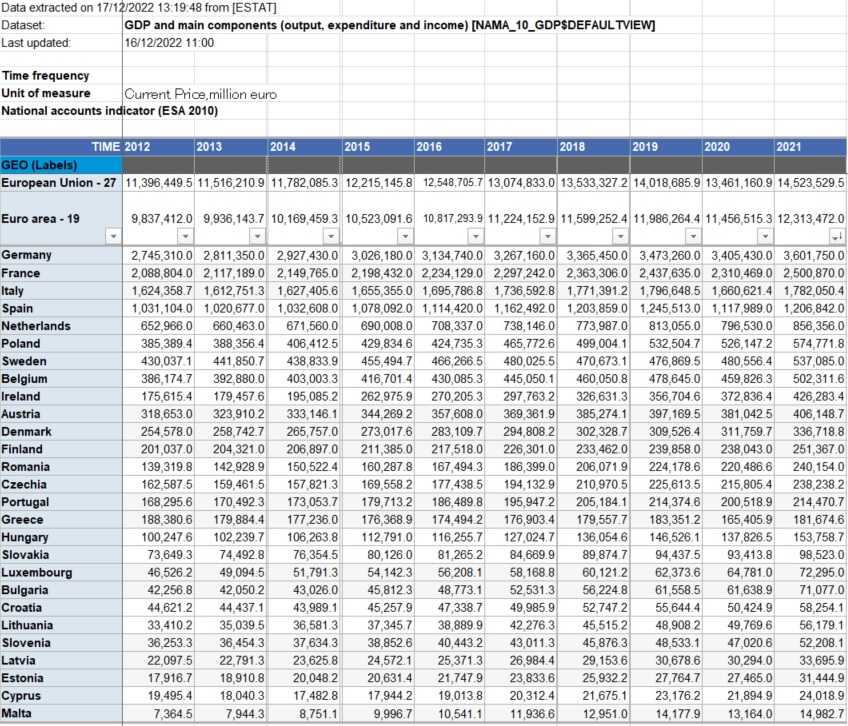Screen dimensions: 848x726
Task: Click the 2015 column filter arrow
Action: tap(403, 237)
